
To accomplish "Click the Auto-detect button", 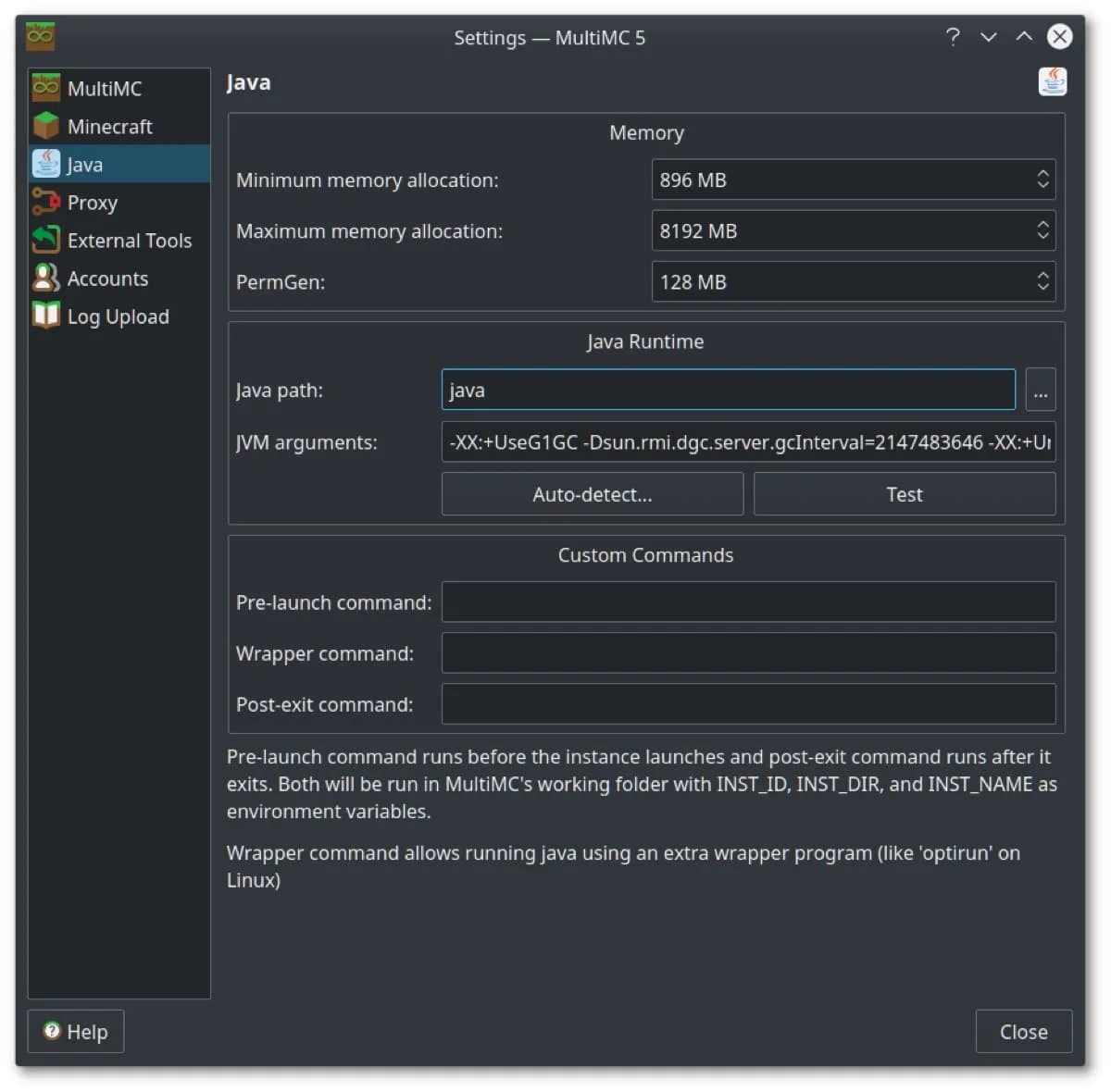I will [593, 494].
